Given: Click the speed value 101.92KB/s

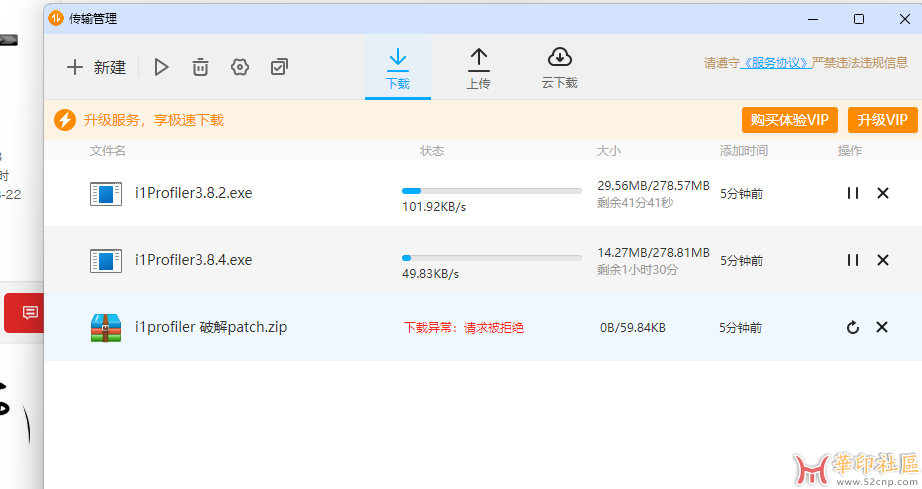Looking at the screenshot, I should click(434, 207).
